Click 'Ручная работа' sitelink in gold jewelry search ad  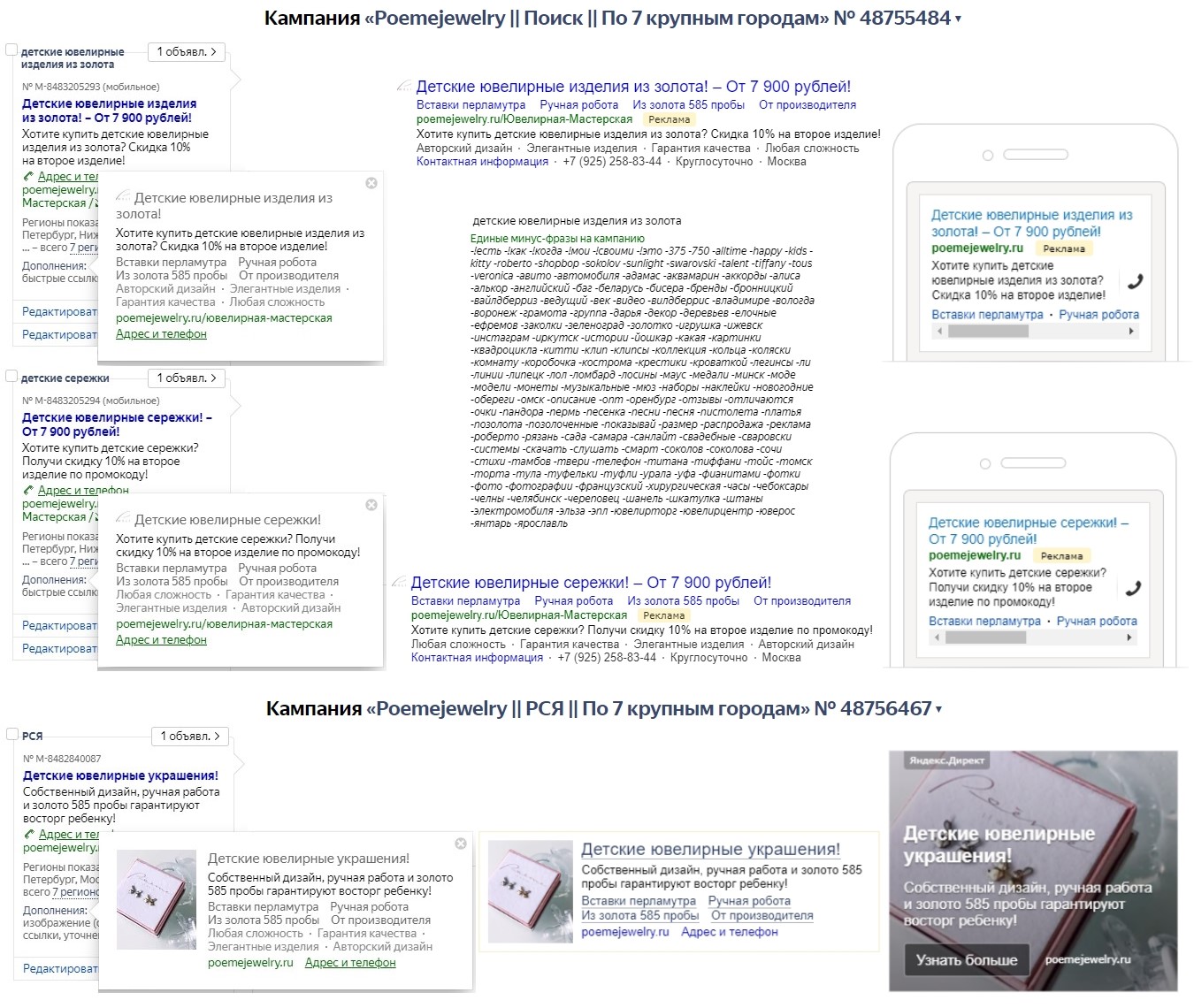[579, 105]
